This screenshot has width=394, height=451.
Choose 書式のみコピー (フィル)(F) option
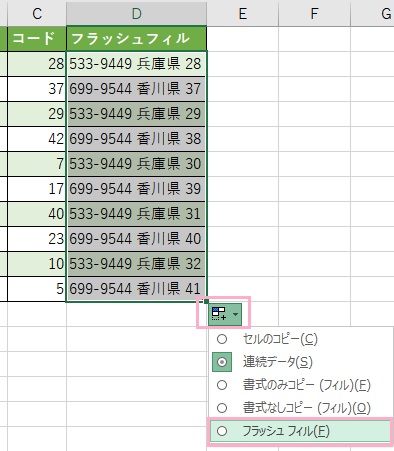(299, 385)
